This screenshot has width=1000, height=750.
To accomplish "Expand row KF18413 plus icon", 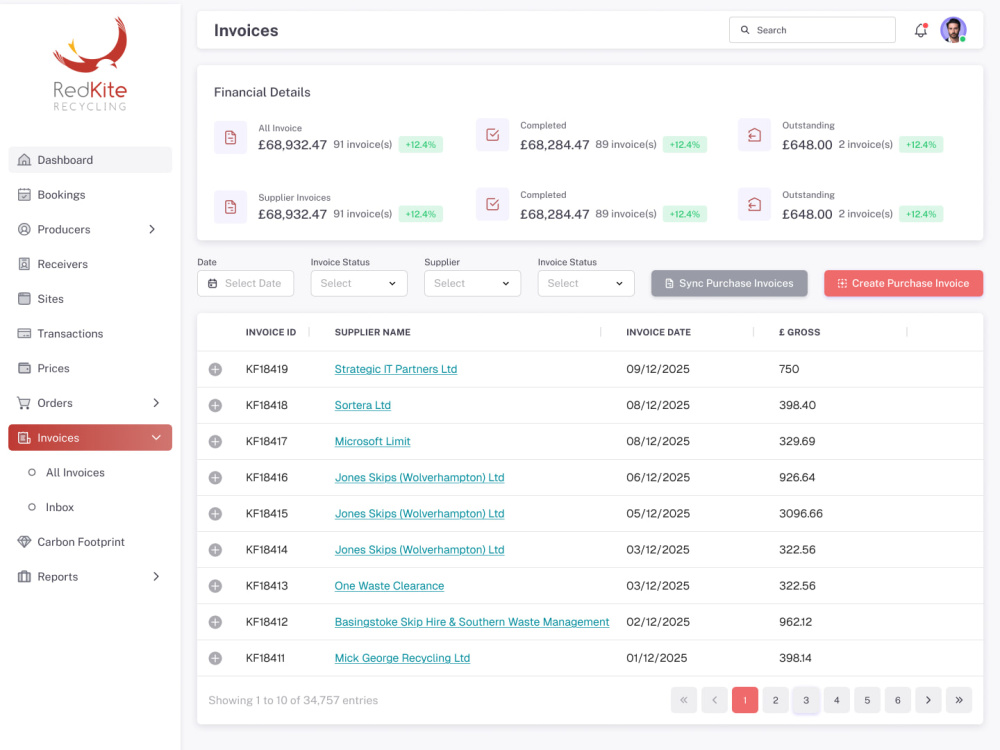I will [216, 586].
